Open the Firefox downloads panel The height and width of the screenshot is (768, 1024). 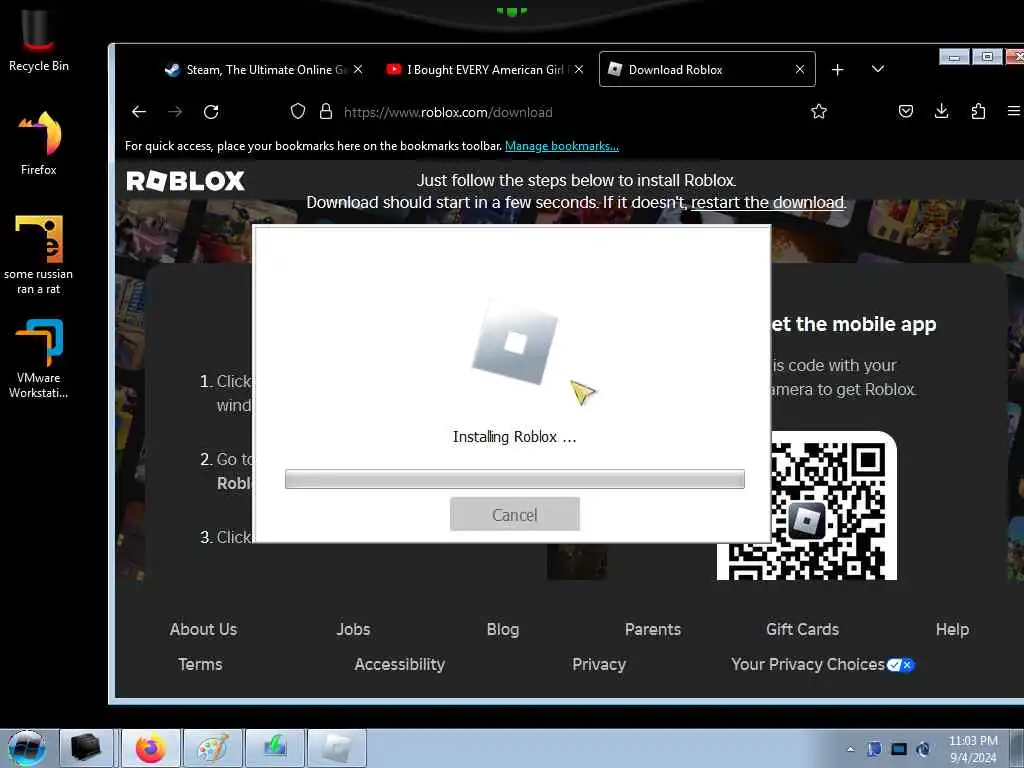pyautogui.click(x=941, y=111)
